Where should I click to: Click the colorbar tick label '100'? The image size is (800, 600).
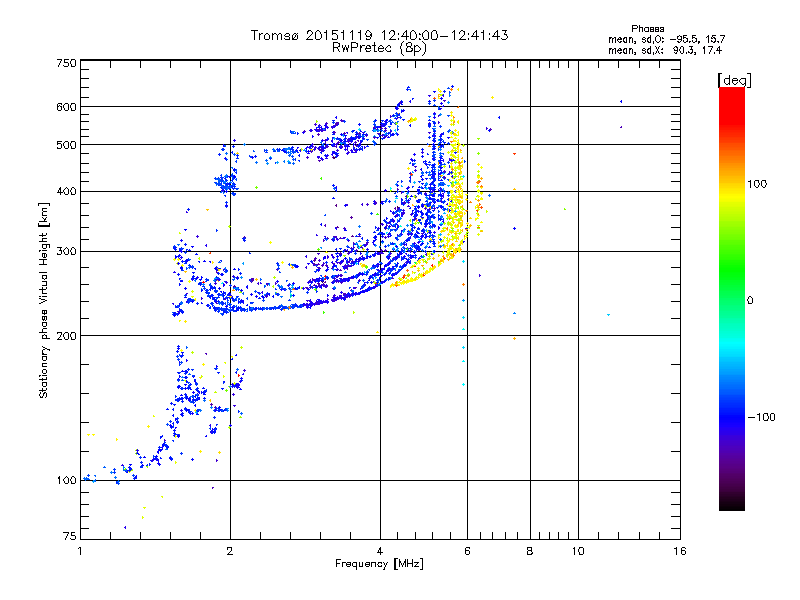(x=757, y=184)
